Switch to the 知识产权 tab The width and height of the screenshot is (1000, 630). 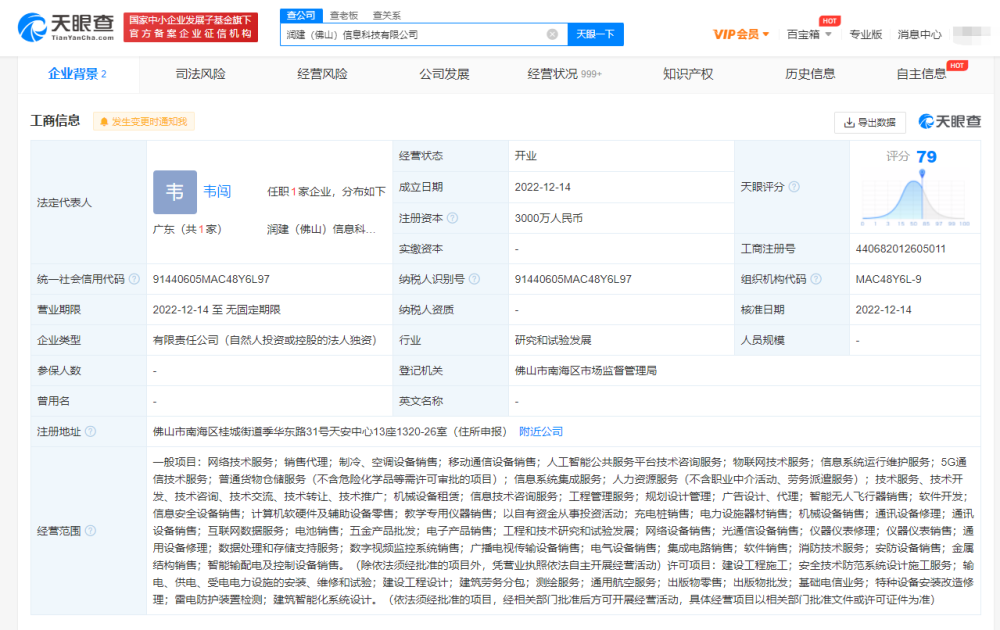pyautogui.click(x=690, y=73)
